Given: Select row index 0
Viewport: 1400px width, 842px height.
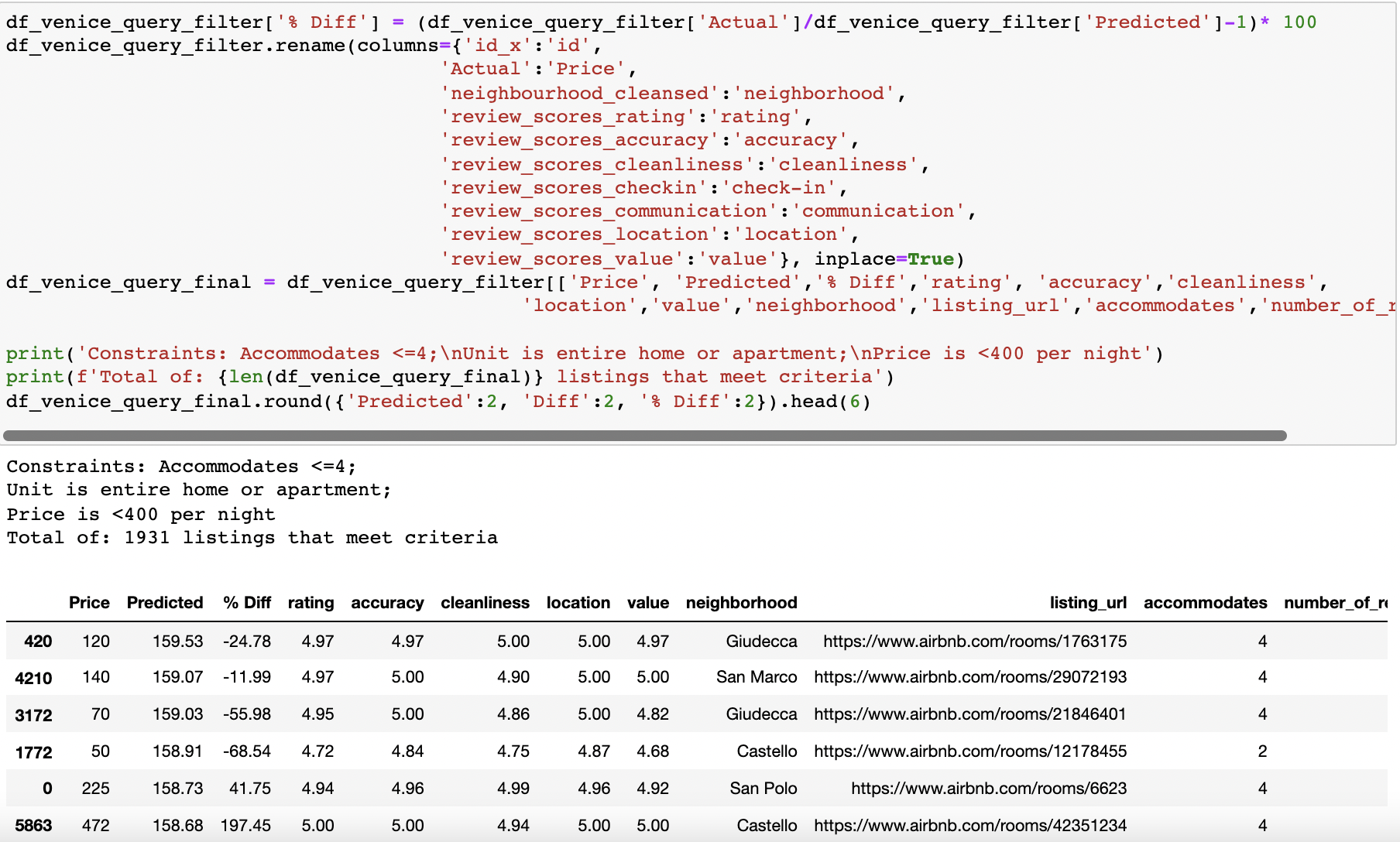Looking at the screenshot, I should point(47,789).
